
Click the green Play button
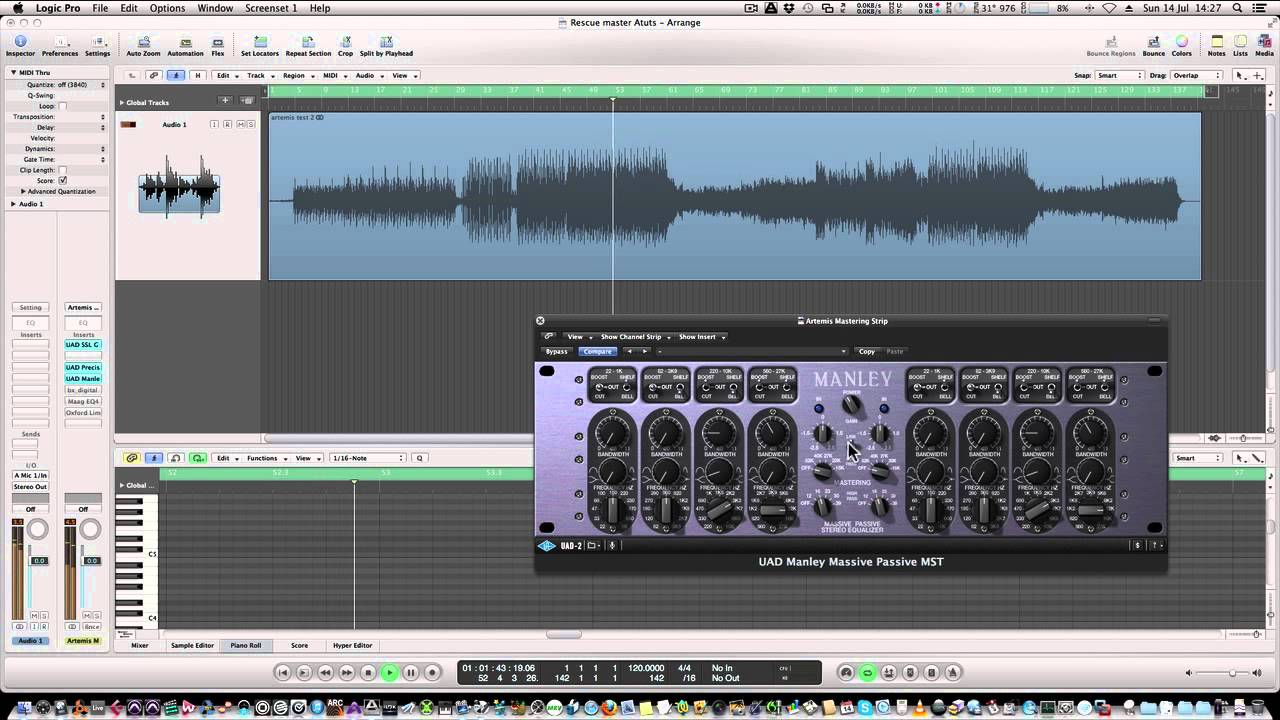(389, 673)
